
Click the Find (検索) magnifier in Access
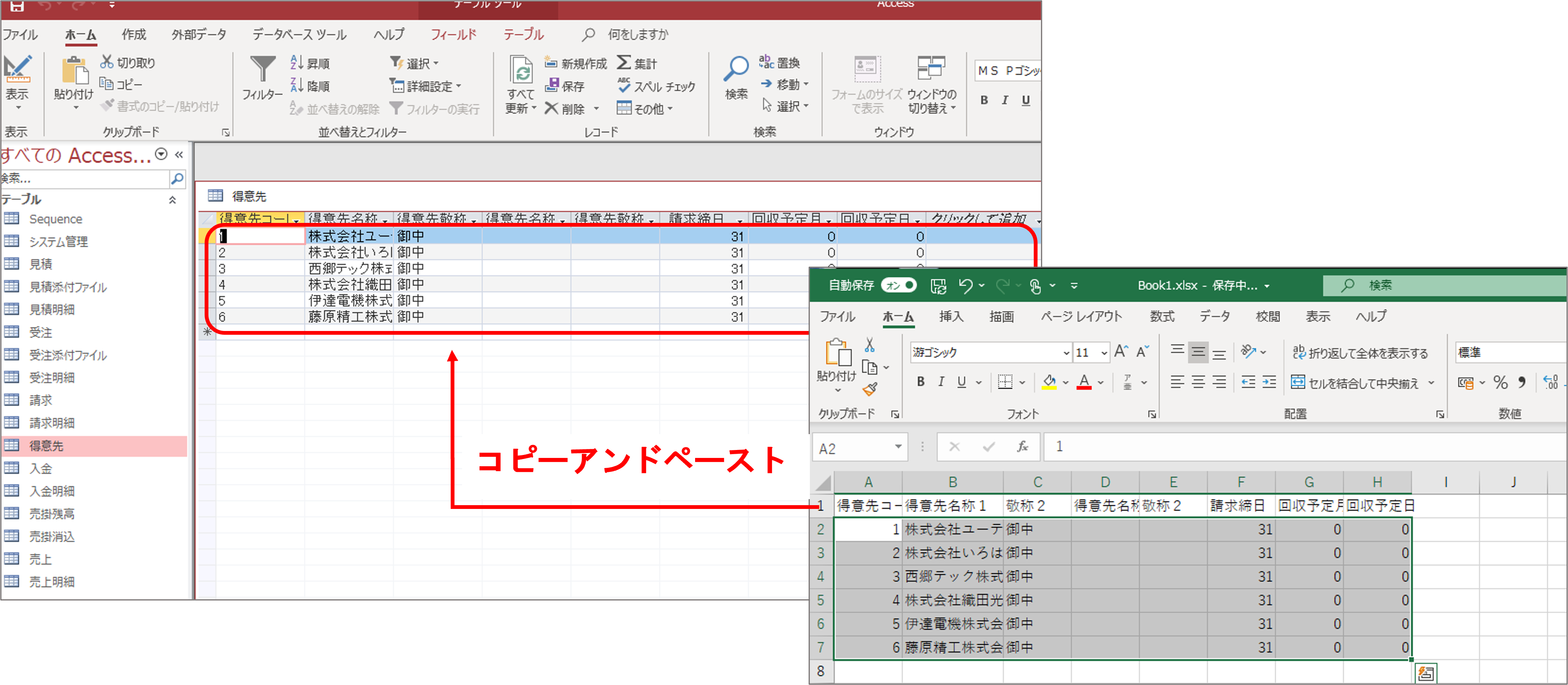point(736,70)
